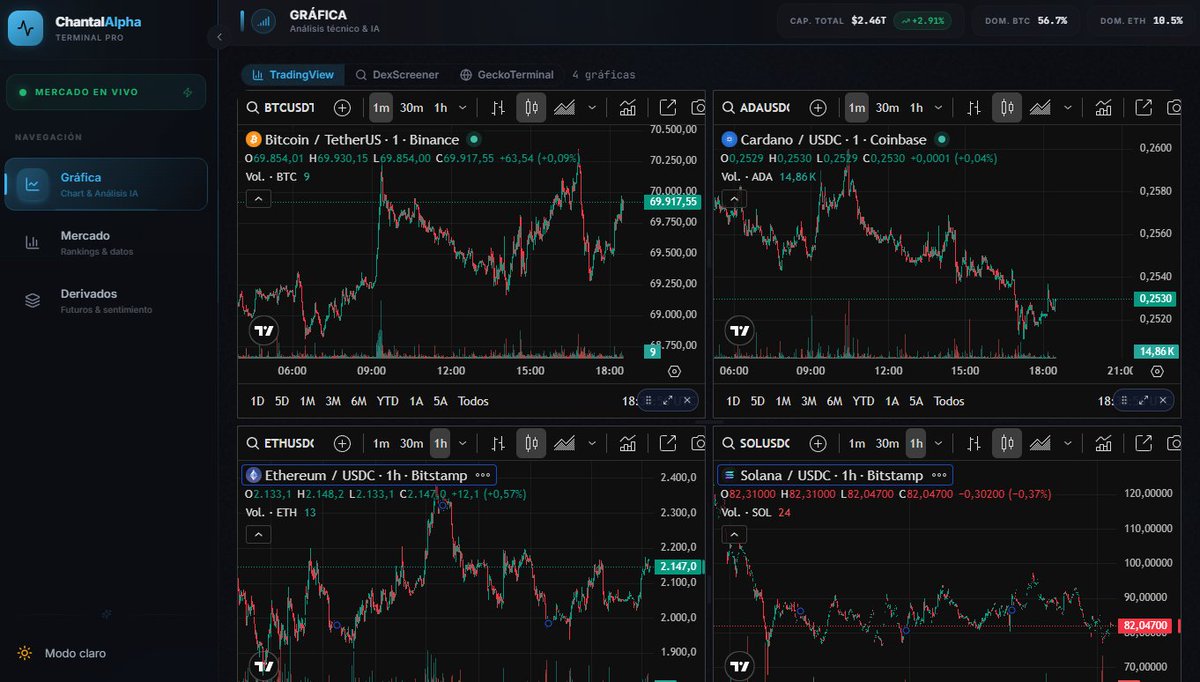
Task: Set ADA chart interval to 1h
Action: [916, 108]
